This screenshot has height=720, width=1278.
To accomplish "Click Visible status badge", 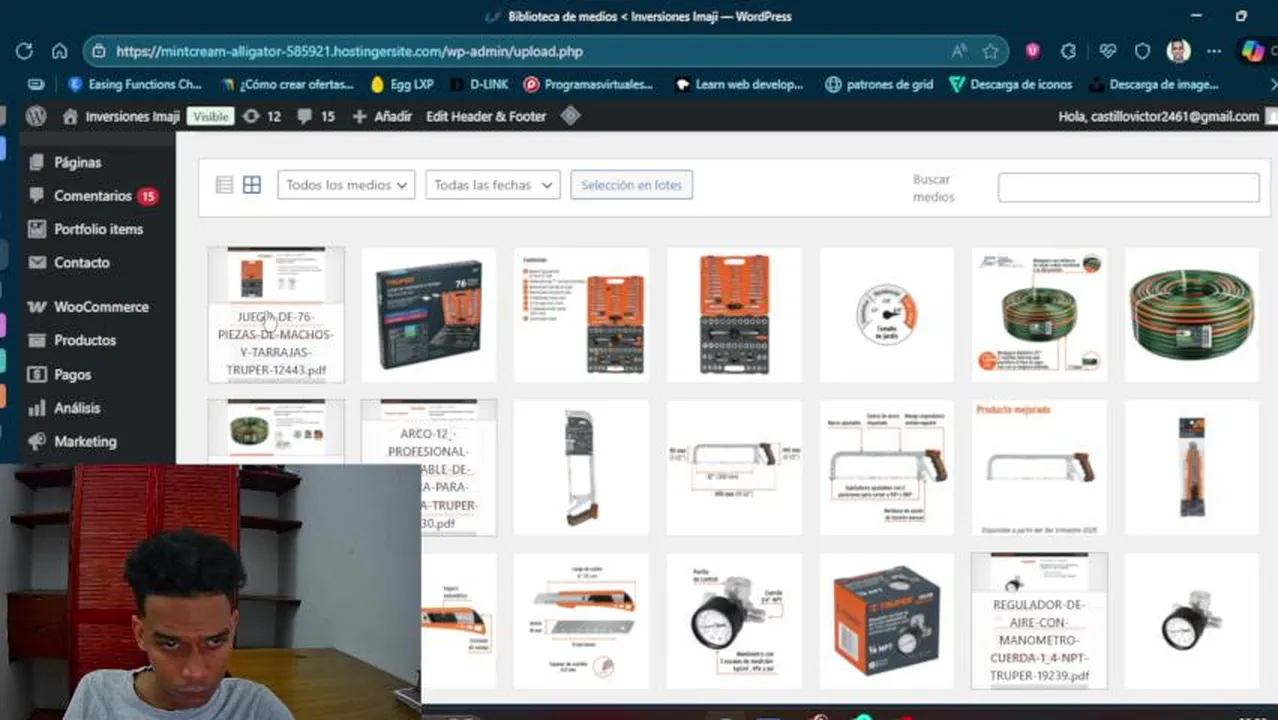I will [210, 116].
